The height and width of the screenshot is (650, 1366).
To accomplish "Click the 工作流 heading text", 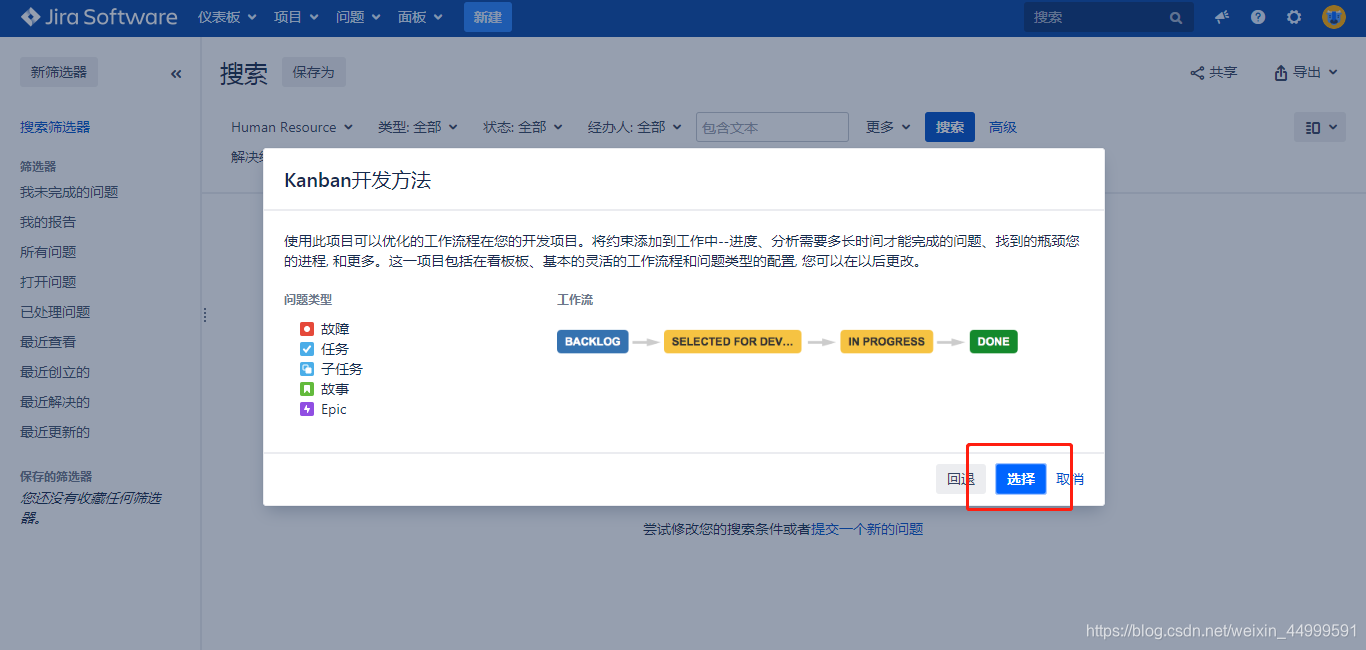I will coord(575,300).
